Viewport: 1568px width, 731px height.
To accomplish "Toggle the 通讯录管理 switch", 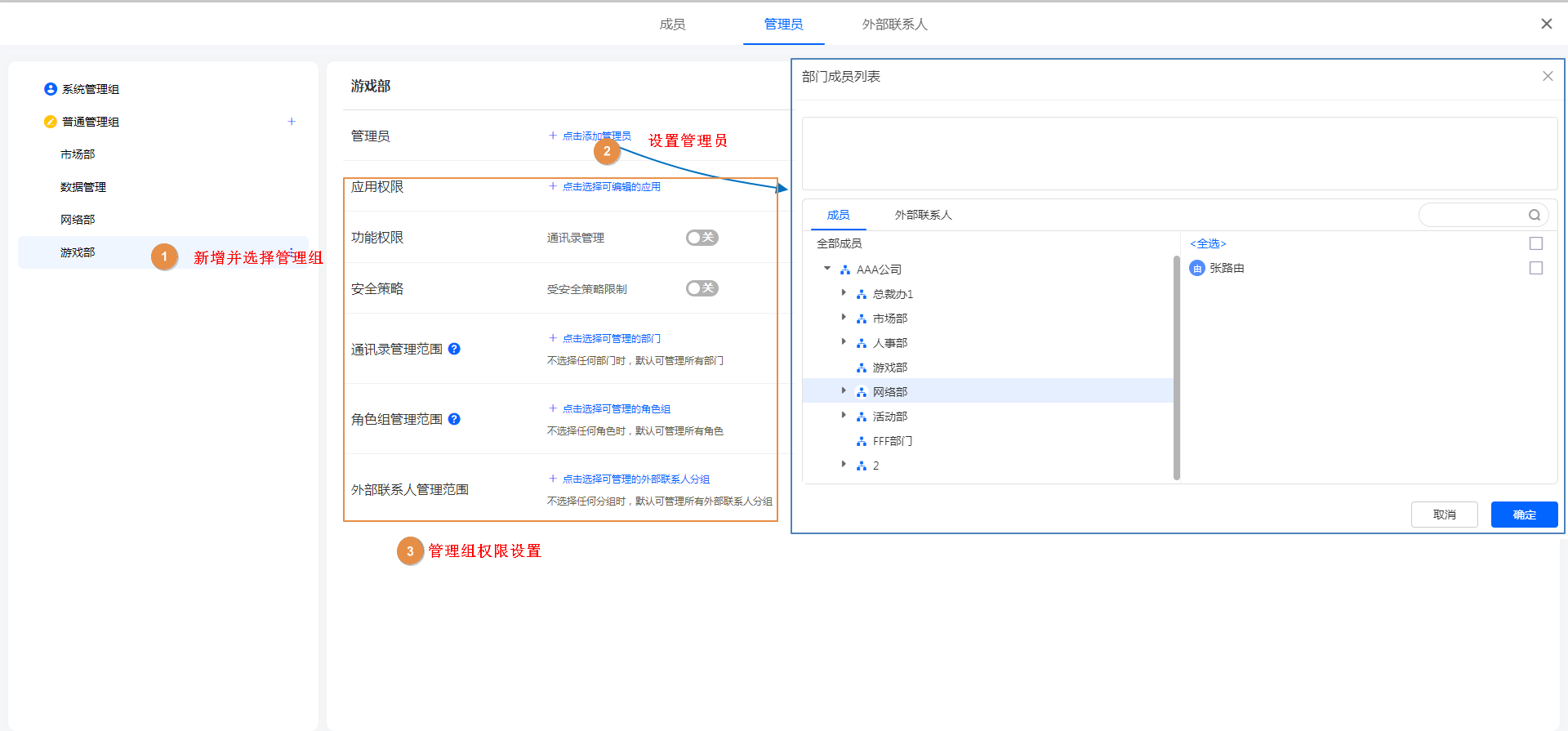I will (702, 238).
